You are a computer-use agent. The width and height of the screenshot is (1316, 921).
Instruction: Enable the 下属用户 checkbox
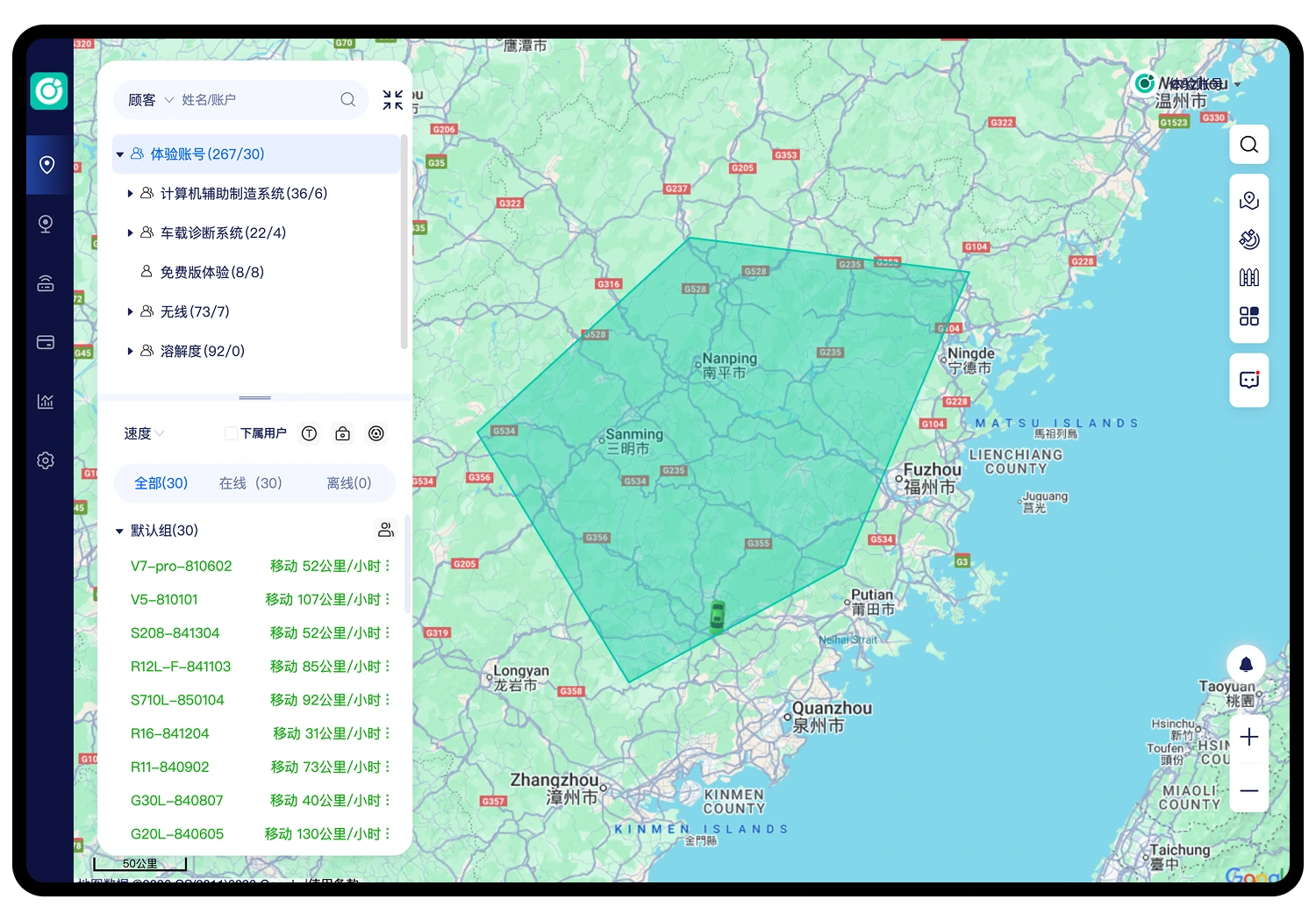pos(231,433)
